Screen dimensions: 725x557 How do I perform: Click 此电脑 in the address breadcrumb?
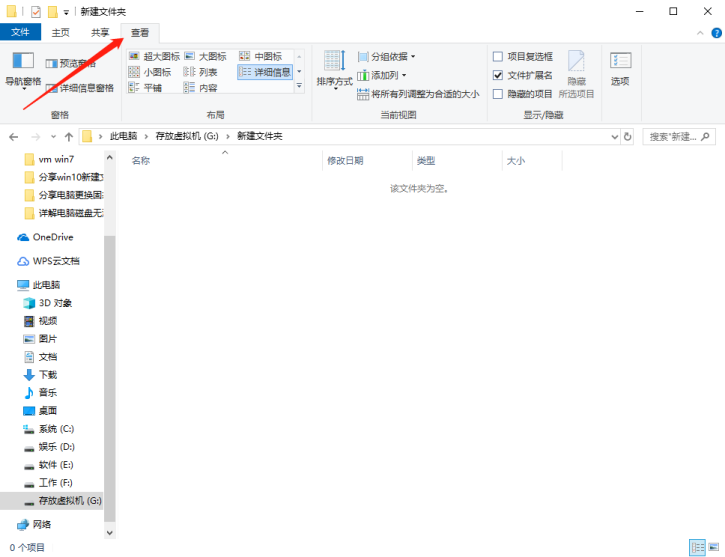[124, 135]
